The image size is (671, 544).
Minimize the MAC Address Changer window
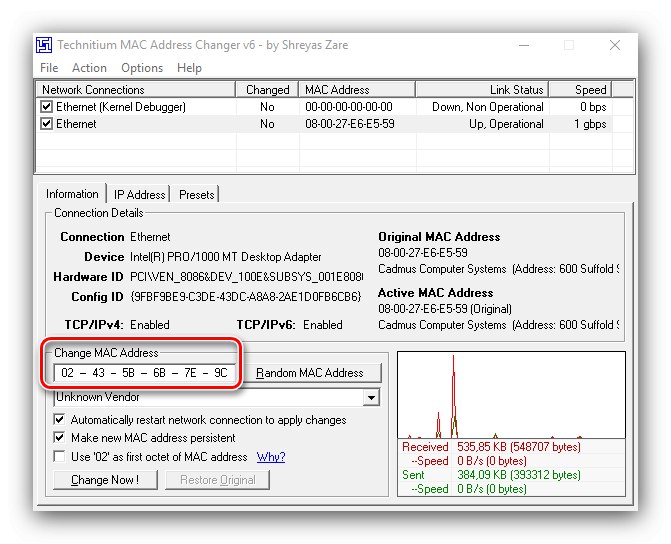click(x=524, y=45)
